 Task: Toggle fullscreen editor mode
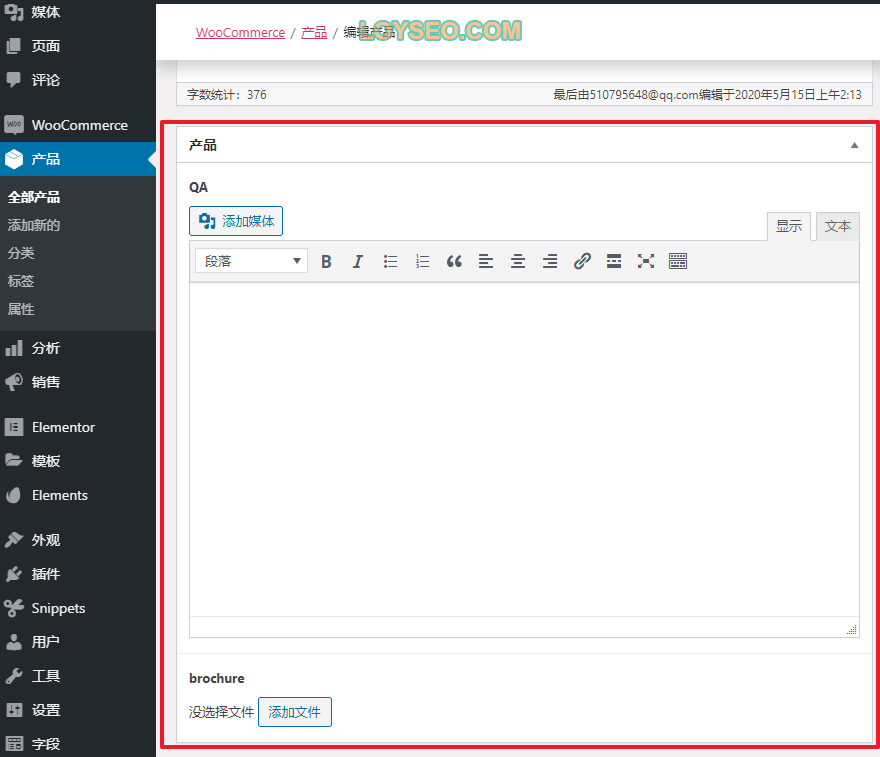pos(646,261)
